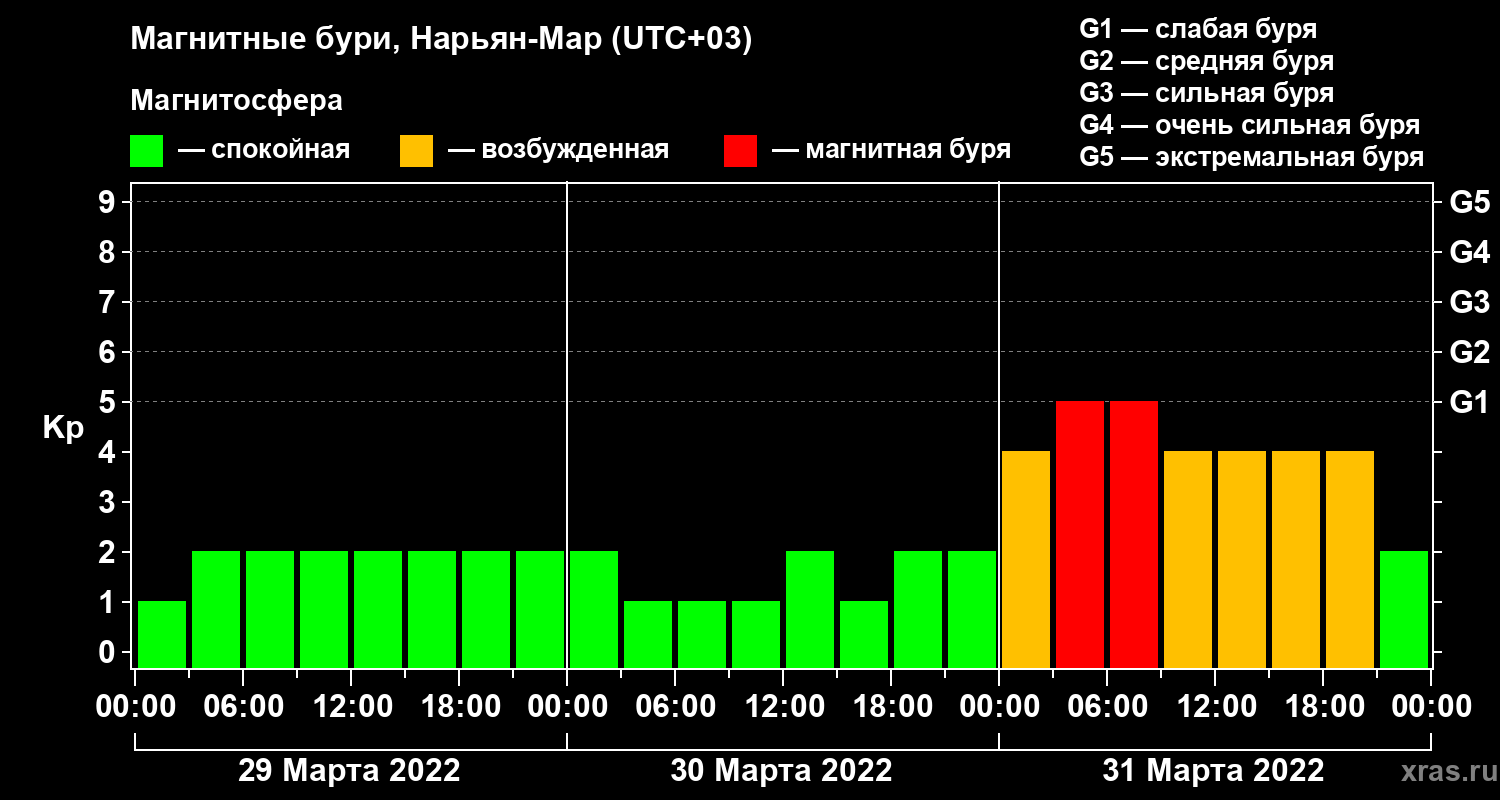Select the 'G3 — сильная буря' legend line
Viewport: 1500px width, 800px height.
click(1207, 93)
